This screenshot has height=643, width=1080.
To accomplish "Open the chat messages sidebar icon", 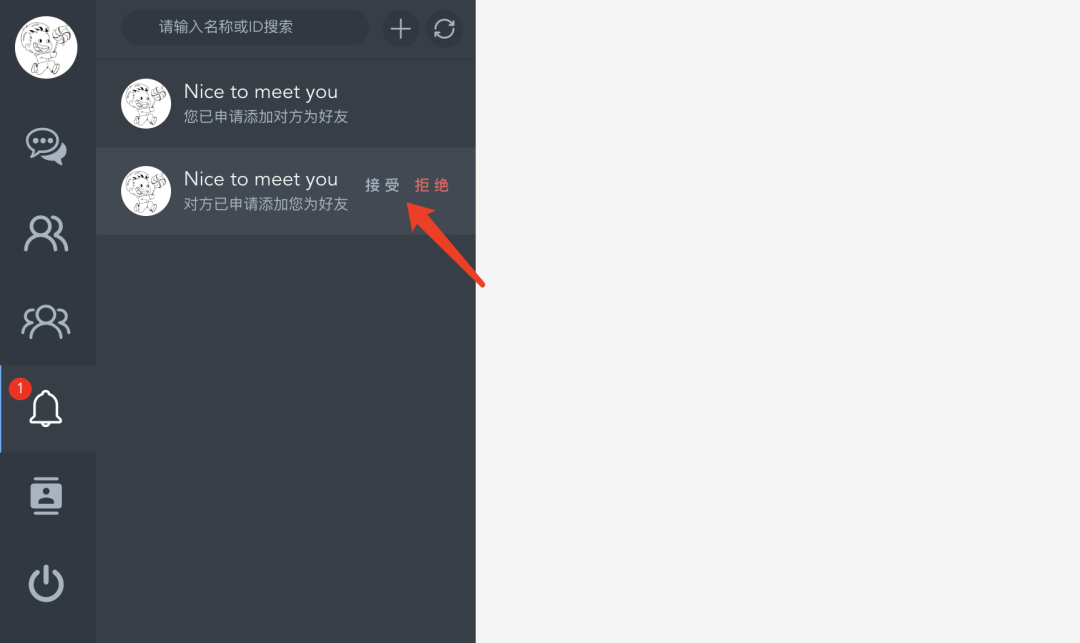I will (x=46, y=146).
